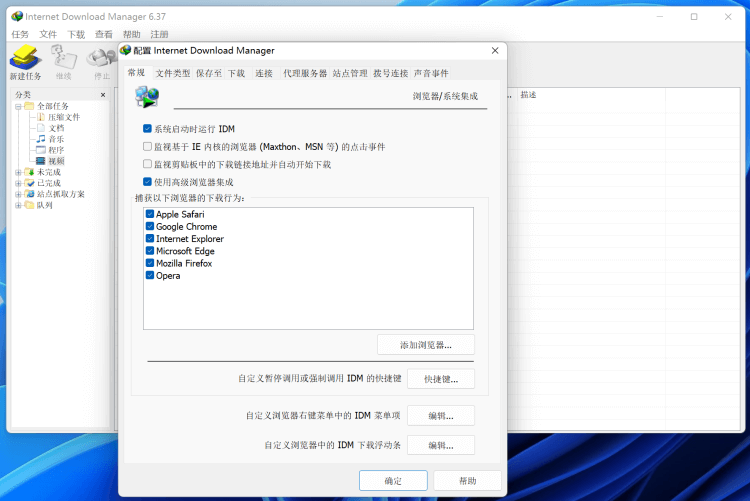Click the 未完成 folder icon
This screenshot has width=750, height=501.
point(30,172)
